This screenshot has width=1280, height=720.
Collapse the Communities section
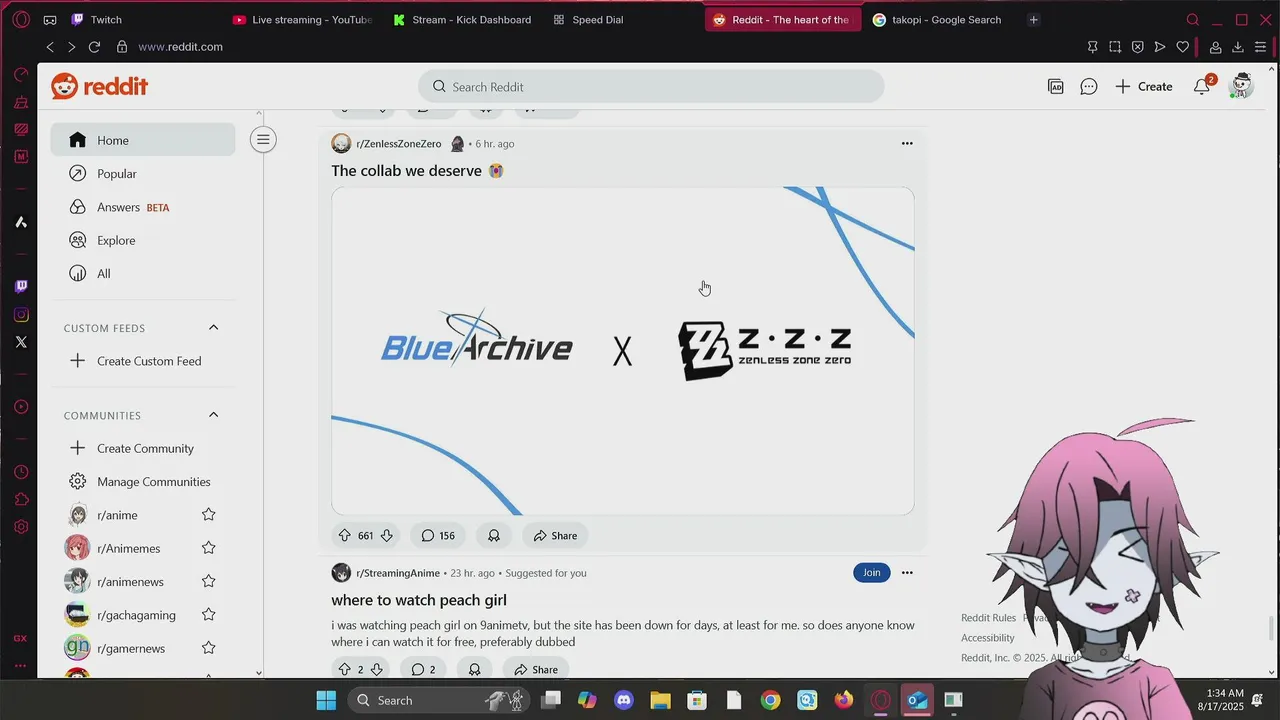click(x=213, y=415)
